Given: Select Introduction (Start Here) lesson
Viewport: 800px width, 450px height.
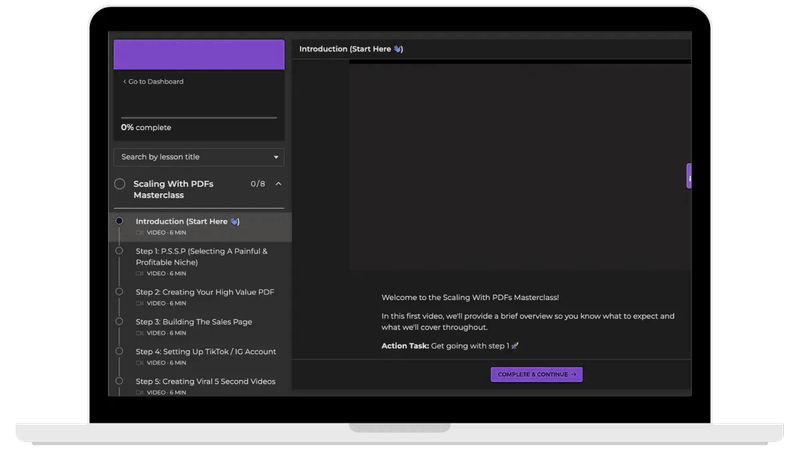Looking at the screenshot, I should (x=200, y=227).
